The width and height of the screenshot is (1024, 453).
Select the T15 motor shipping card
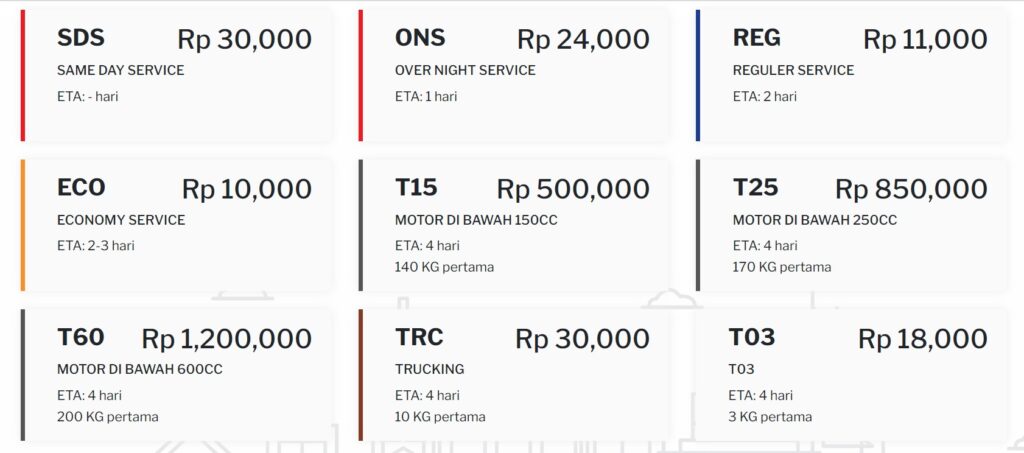tap(514, 225)
